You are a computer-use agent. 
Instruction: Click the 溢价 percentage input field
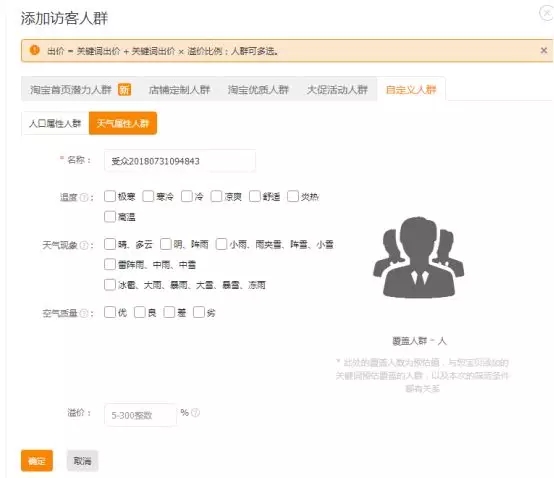(x=140, y=415)
